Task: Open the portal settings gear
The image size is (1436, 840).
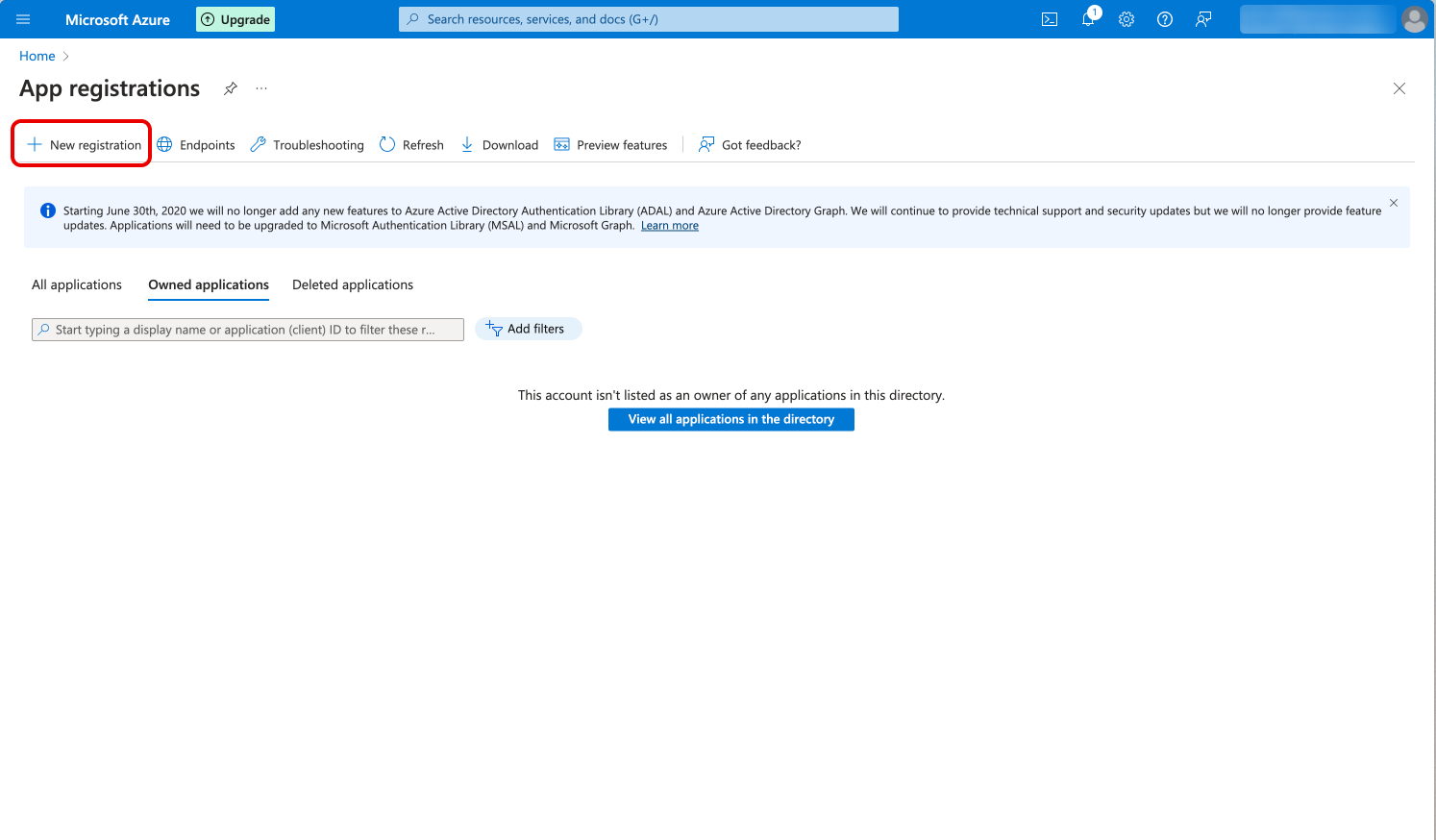Action: pos(1127,19)
